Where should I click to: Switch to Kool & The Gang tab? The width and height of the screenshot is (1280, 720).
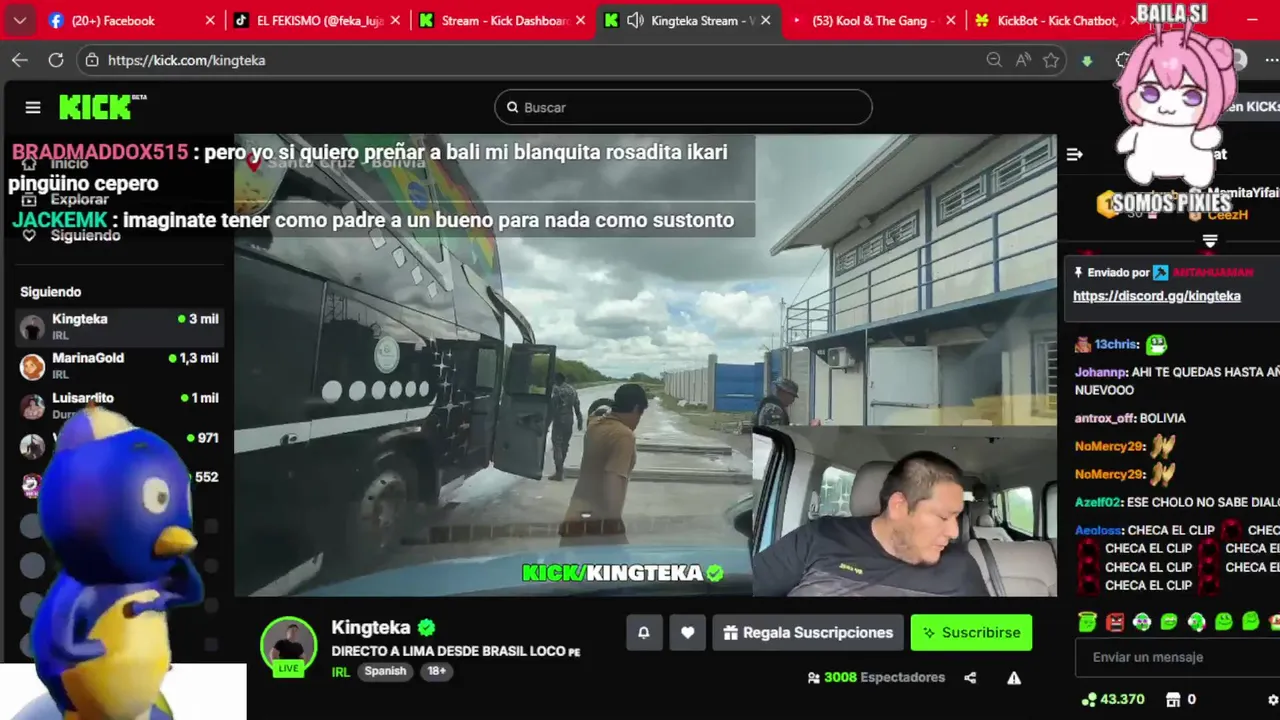click(873, 20)
